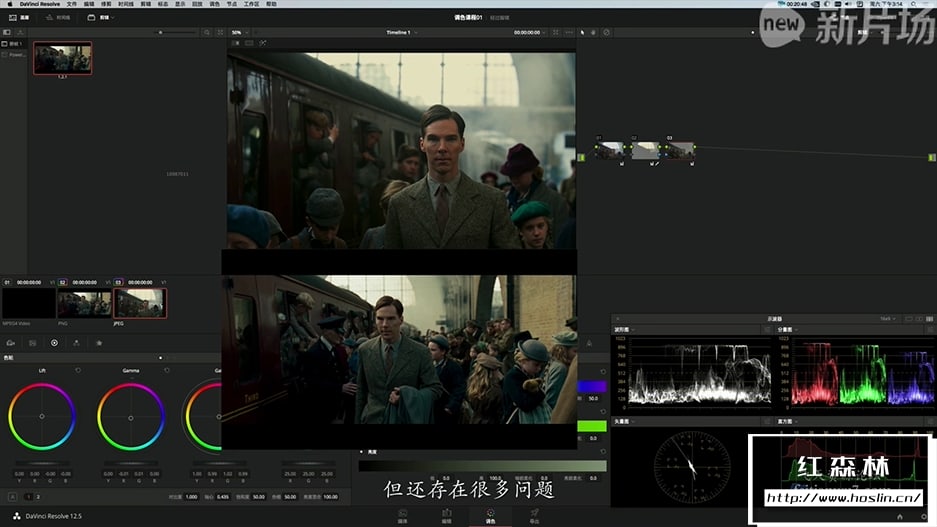Select clip 02 PNG thumbnail in timeline

pos(84,304)
